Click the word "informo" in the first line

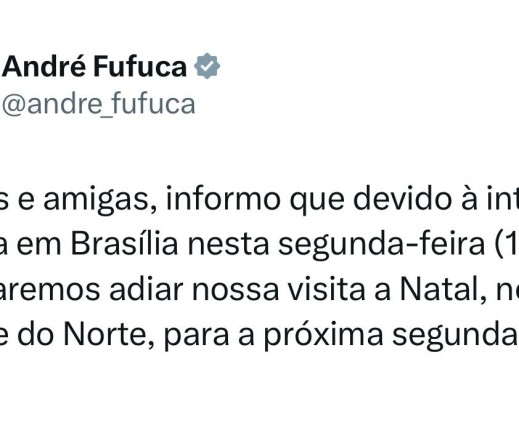[223, 199]
